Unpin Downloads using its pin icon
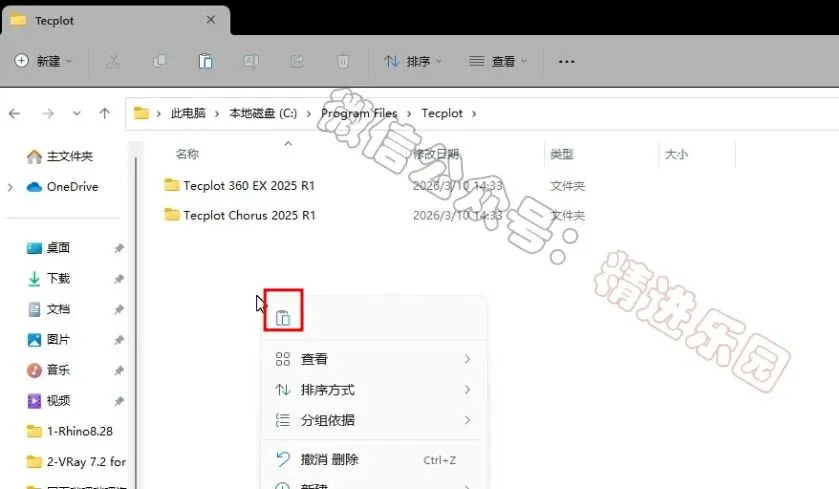 (x=119, y=278)
